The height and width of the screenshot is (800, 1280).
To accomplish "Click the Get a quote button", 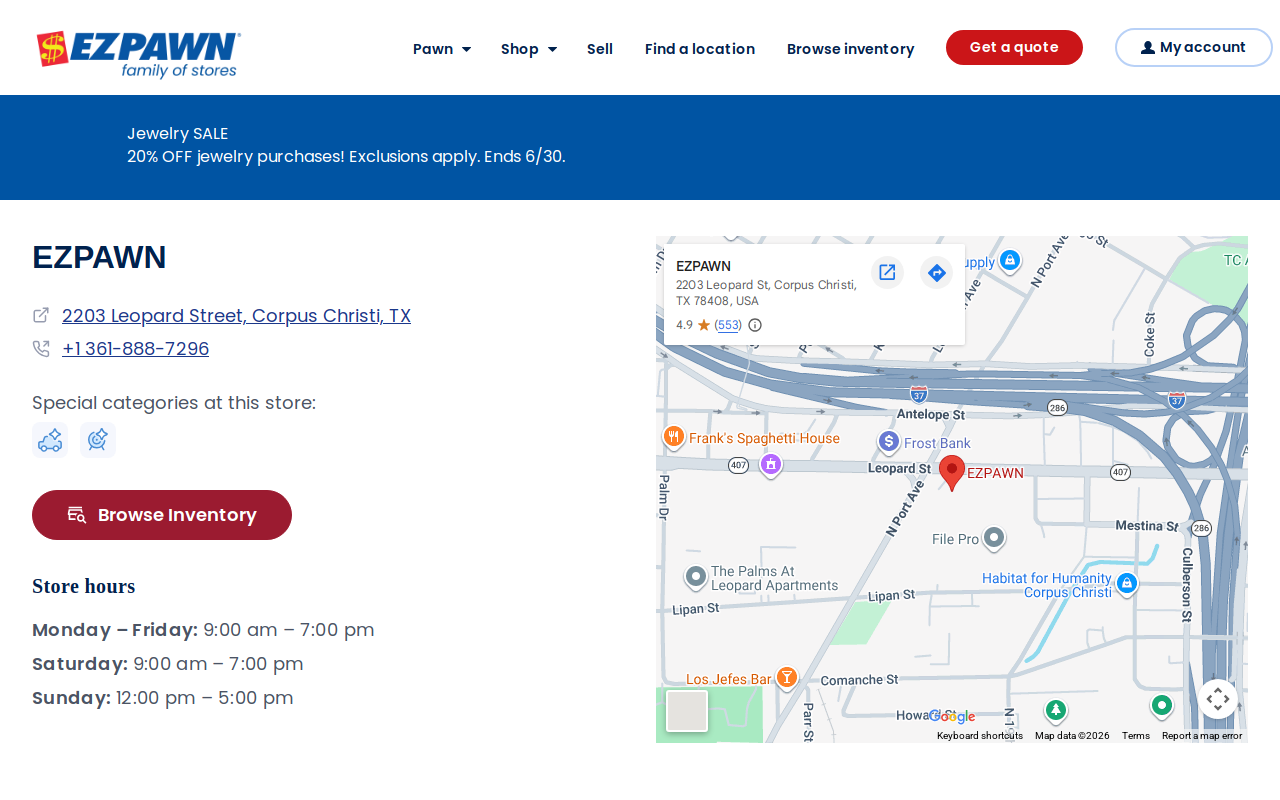I will click(x=1014, y=47).
